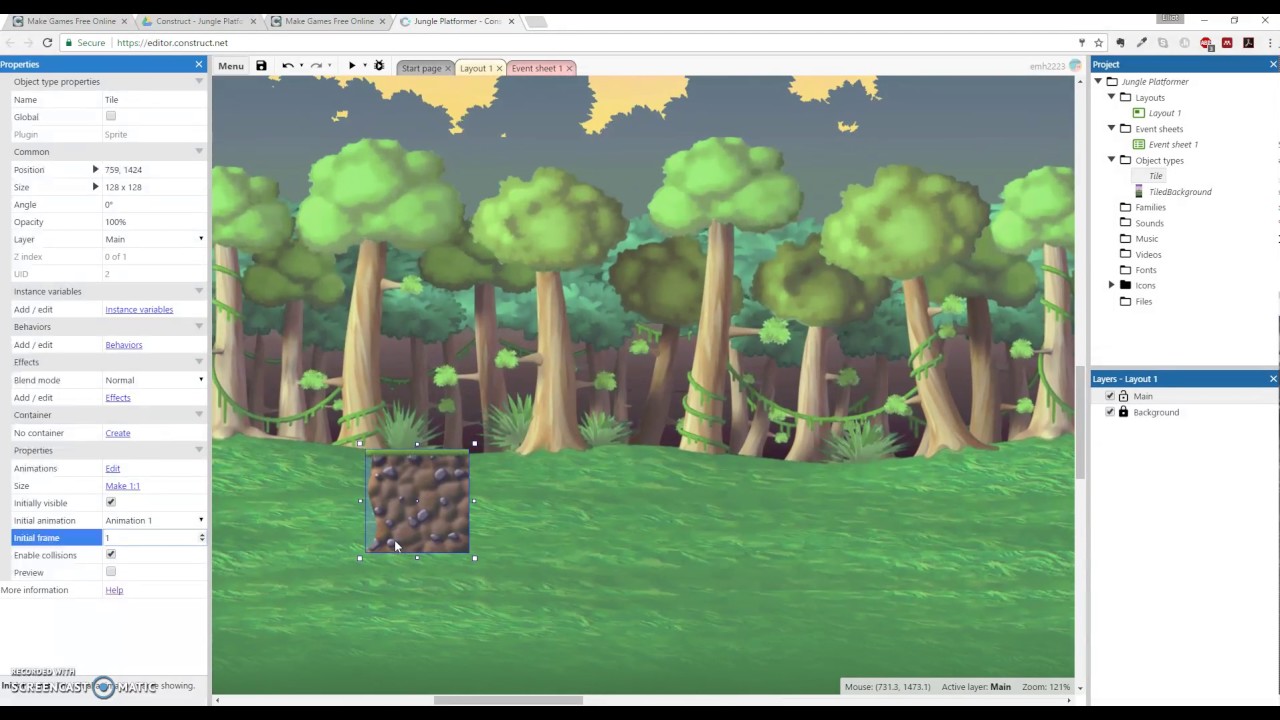Open the emh2223 account avatar
Image resolution: width=1280 pixels, height=720 pixels.
[1075, 66]
